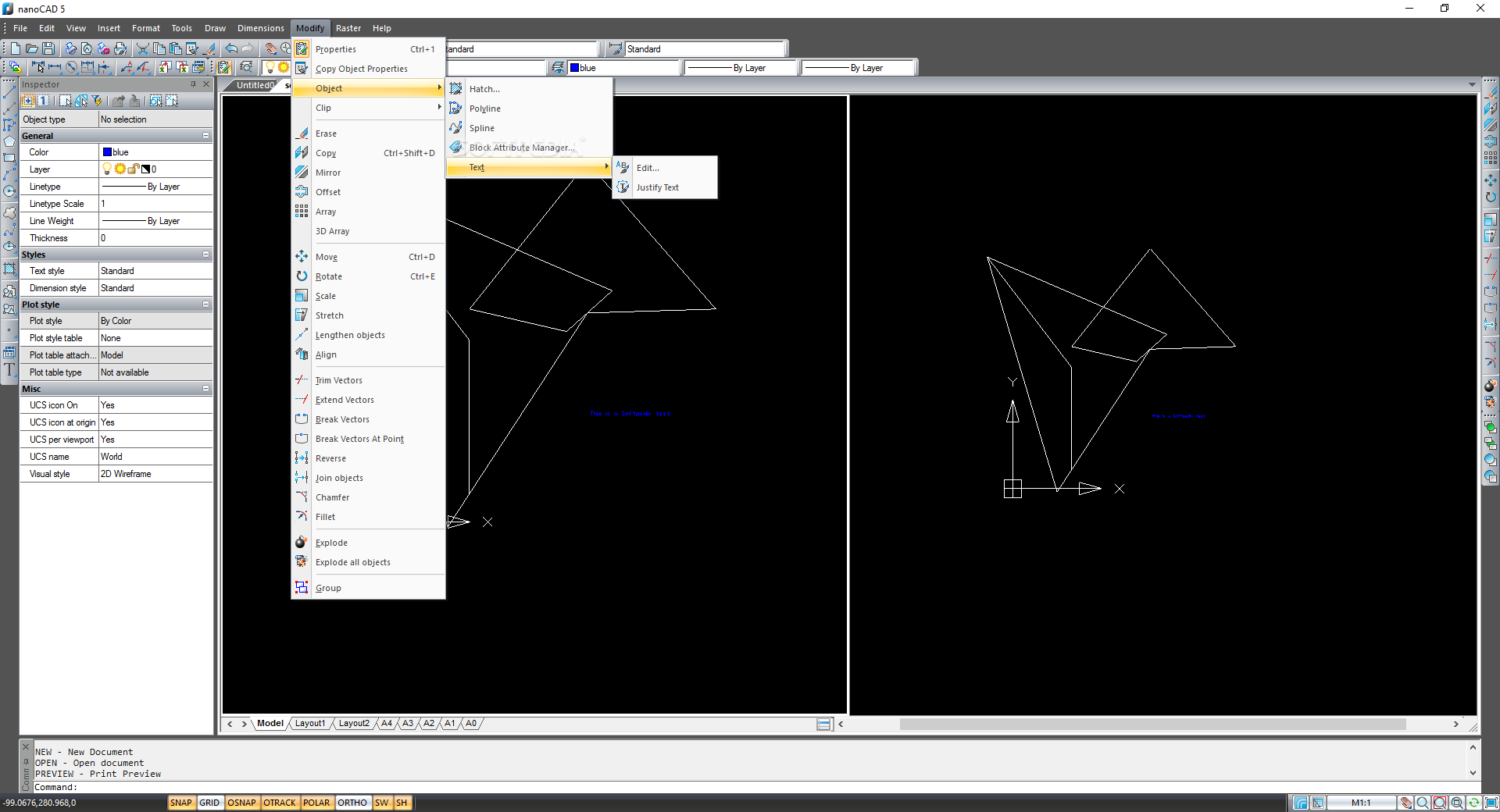The height and width of the screenshot is (812, 1500).
Task: Toggle GRID display in status bar
Action: [209, 803]
